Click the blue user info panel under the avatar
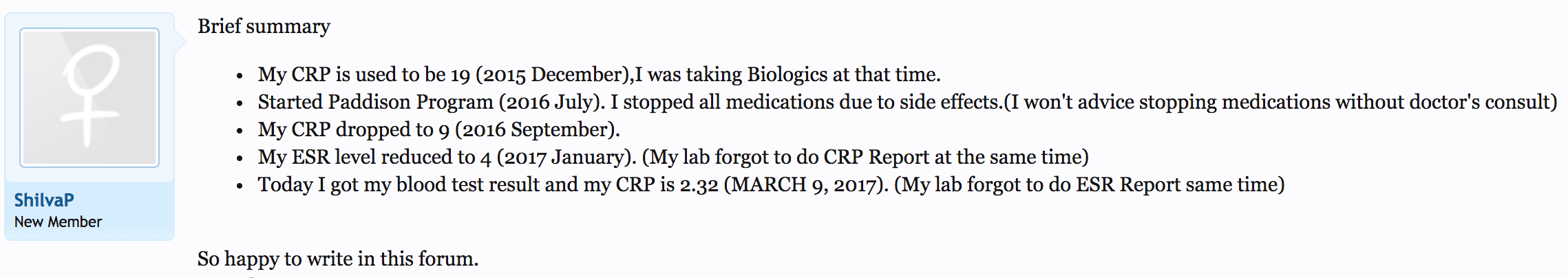This screenshot has height=278, width=1568. pos(89,211)
